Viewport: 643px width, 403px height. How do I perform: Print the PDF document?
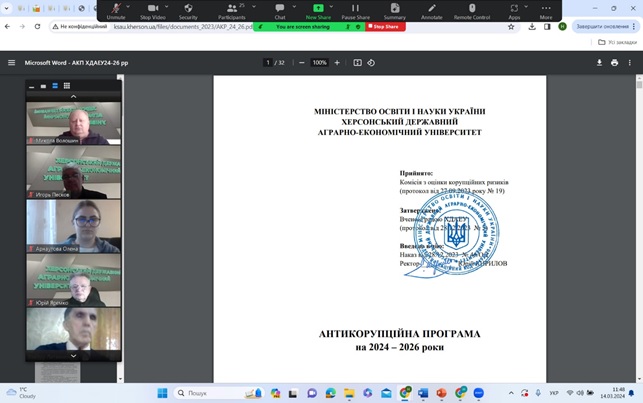[x=614, y=63]
